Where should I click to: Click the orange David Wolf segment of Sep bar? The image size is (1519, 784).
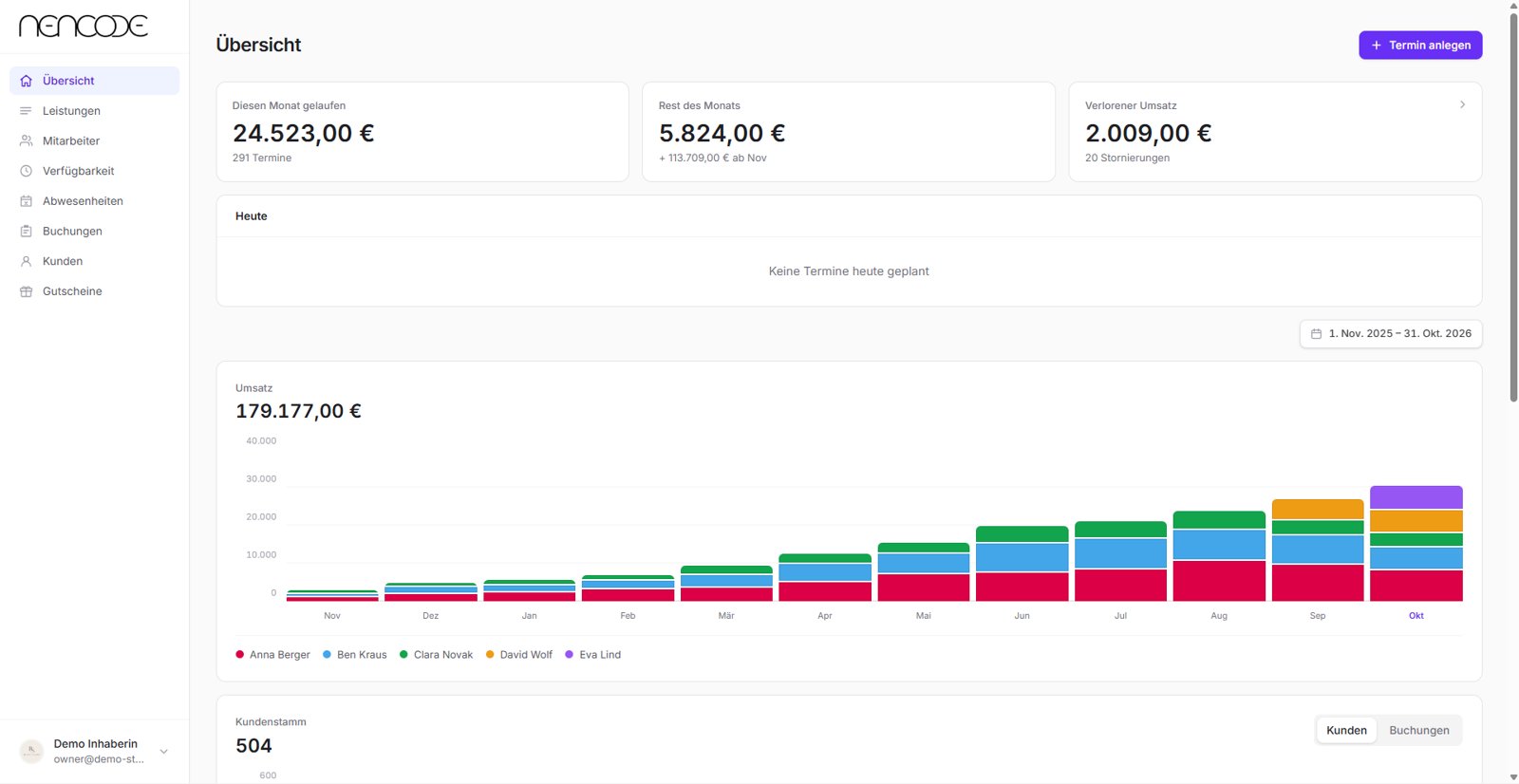pyautogui.click(x=1318, y=510)
